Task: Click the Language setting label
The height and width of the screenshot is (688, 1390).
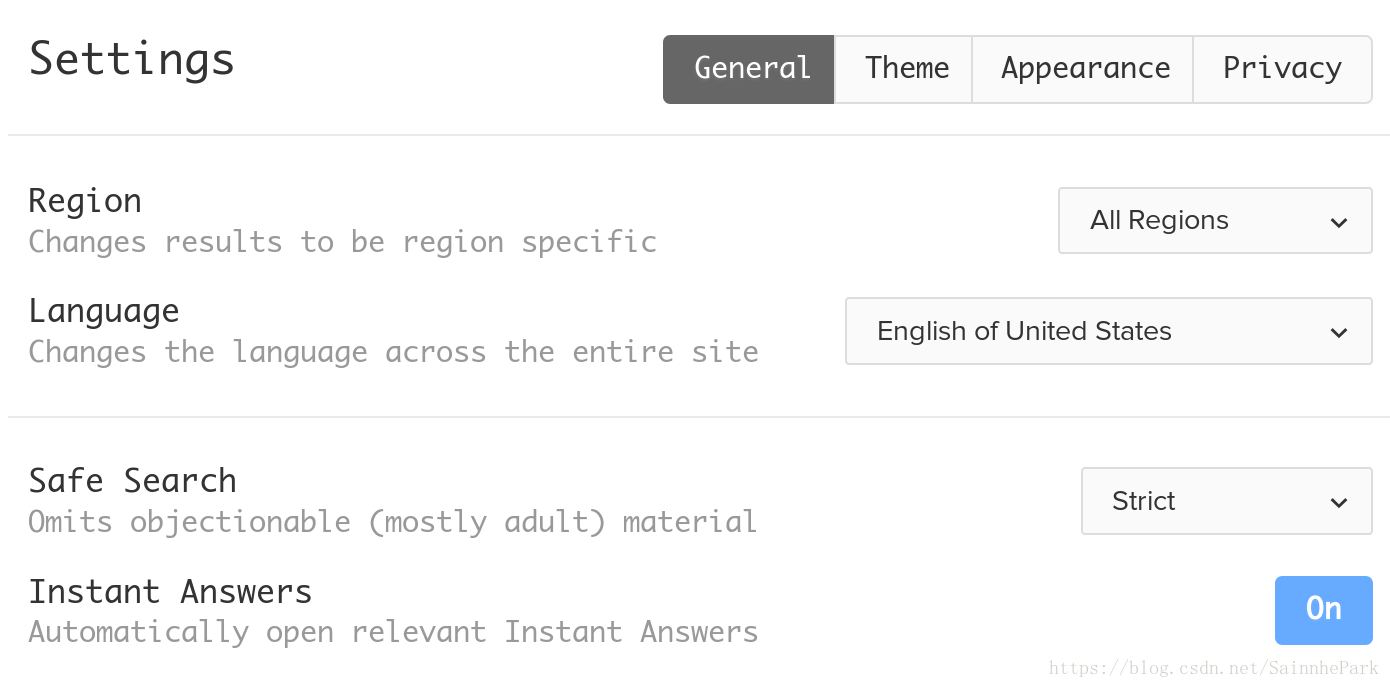Action: click(104, 311)
